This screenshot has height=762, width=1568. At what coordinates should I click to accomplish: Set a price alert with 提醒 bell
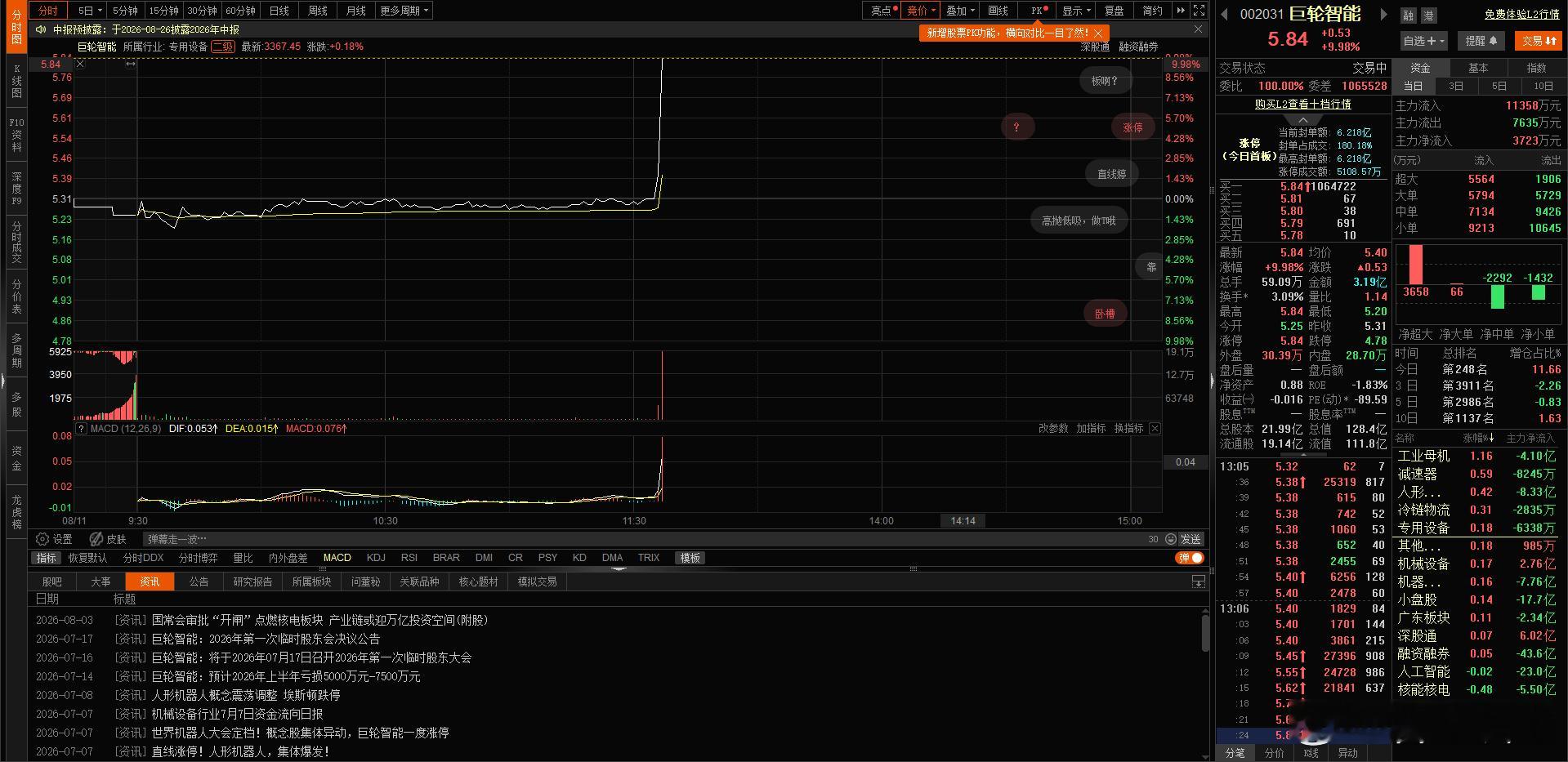1481,41
